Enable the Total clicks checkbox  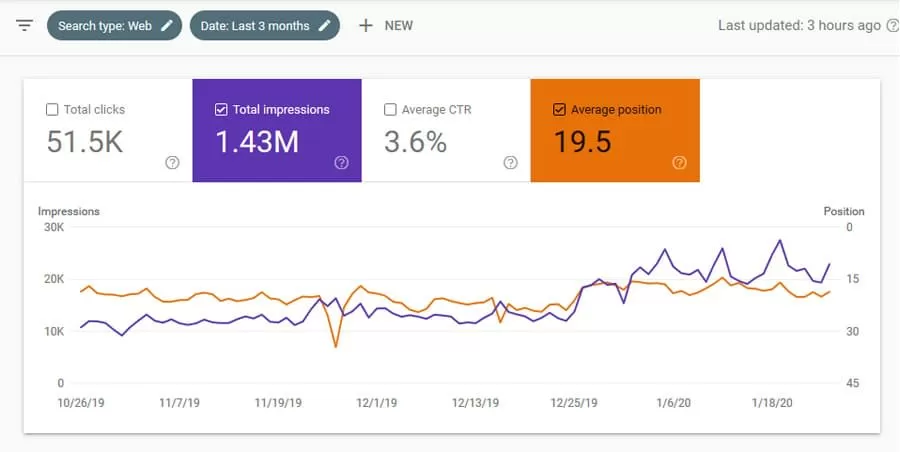(x=53, y=110)
